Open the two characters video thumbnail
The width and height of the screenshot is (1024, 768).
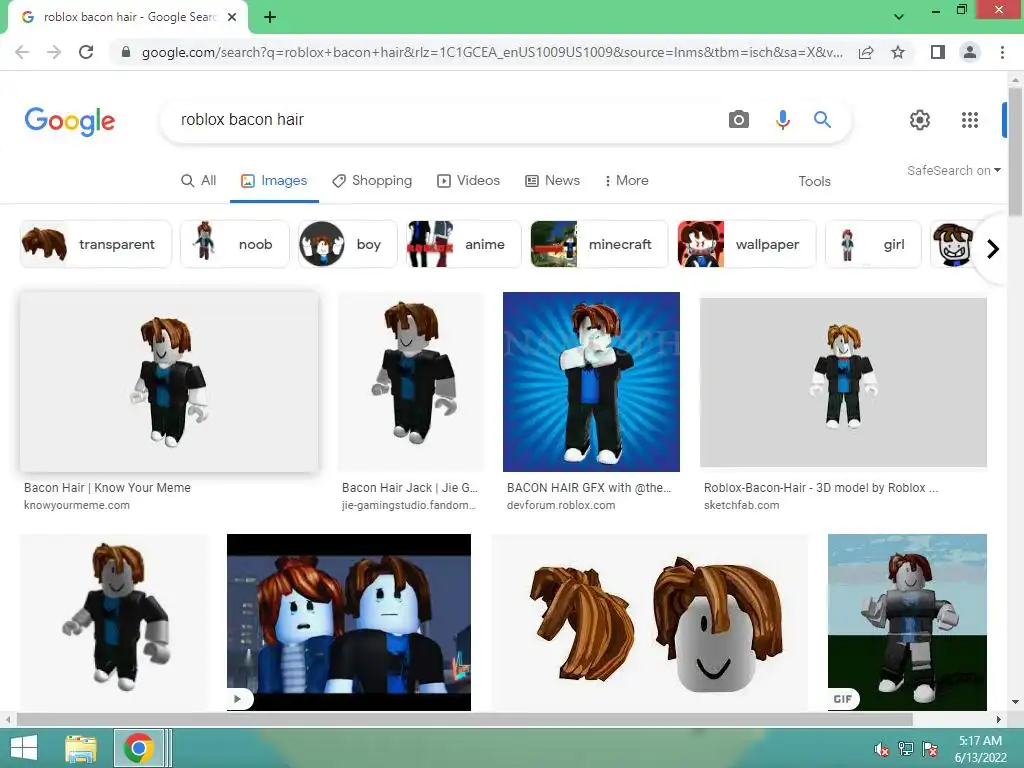coord(349,622)
